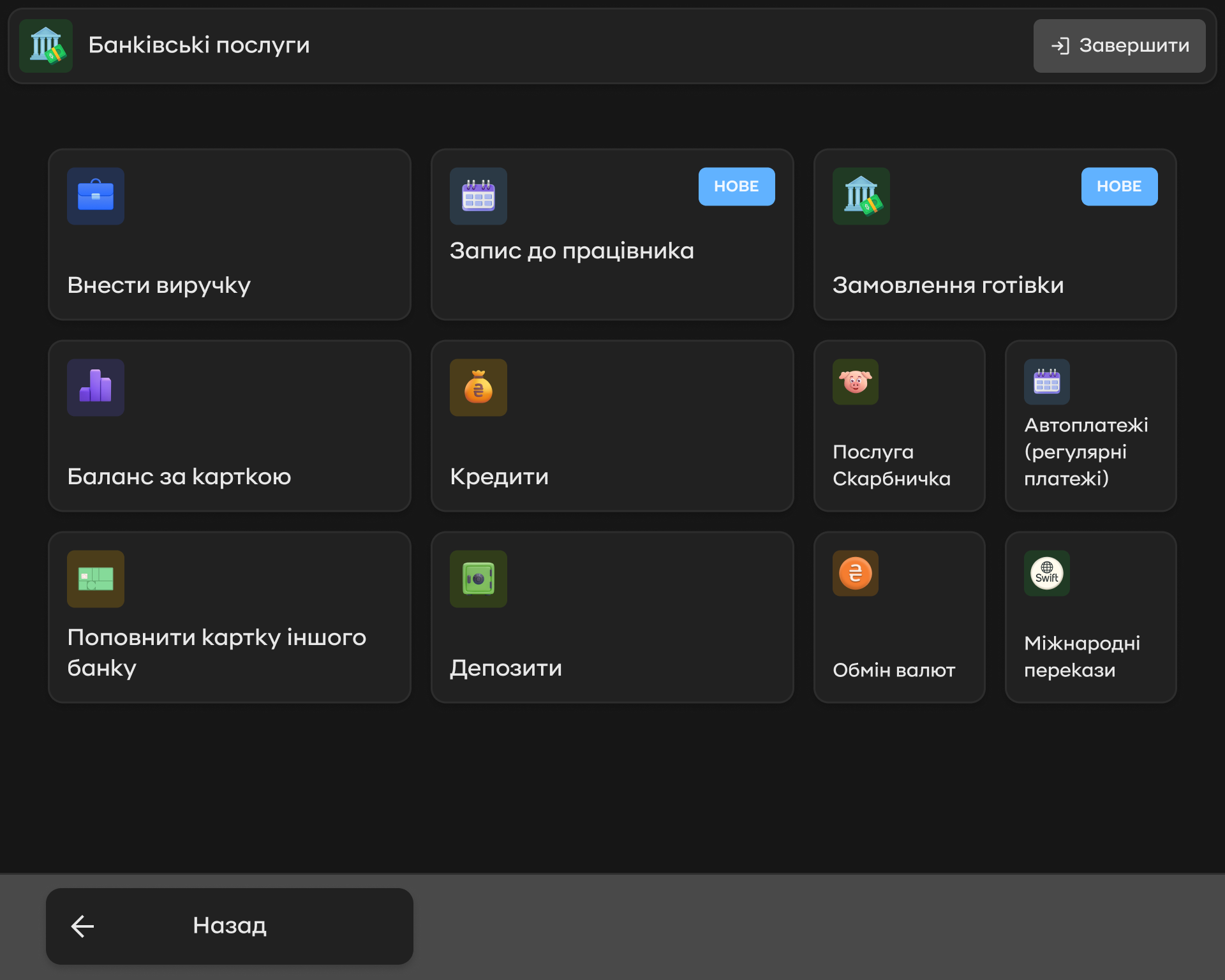The height and width of the screenshot is (980, 1225).
Task: Click exit icon on the Завершити button
Action: click(1060, 46)
